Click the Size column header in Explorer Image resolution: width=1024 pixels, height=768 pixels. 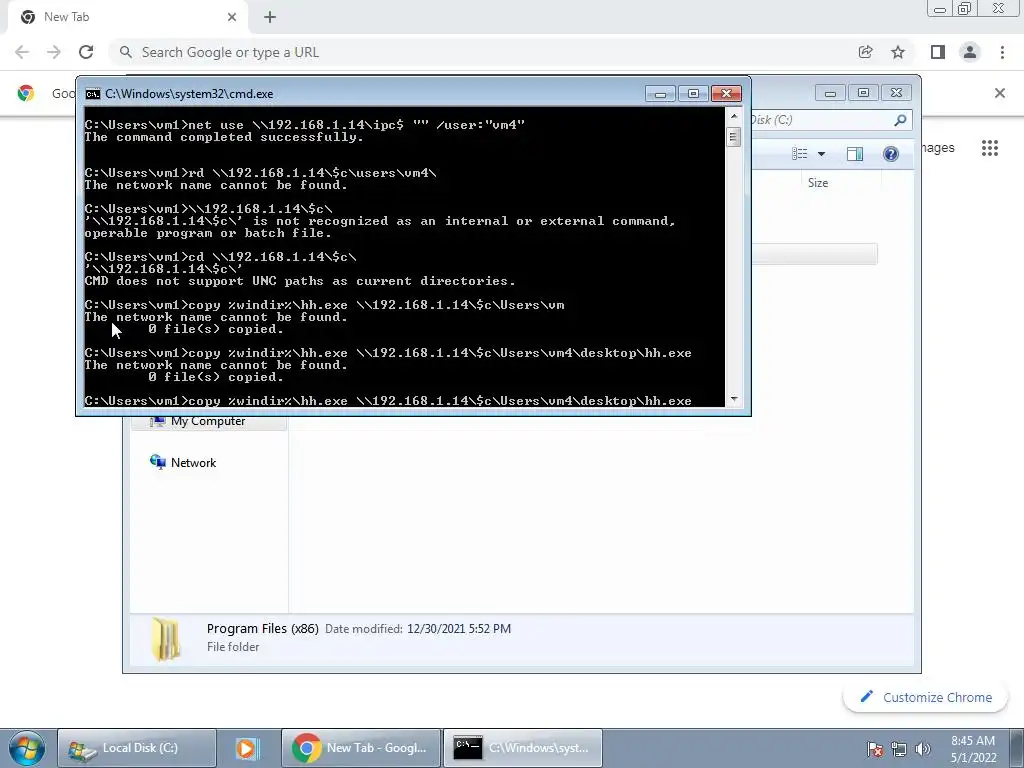(x=818, y=183)
